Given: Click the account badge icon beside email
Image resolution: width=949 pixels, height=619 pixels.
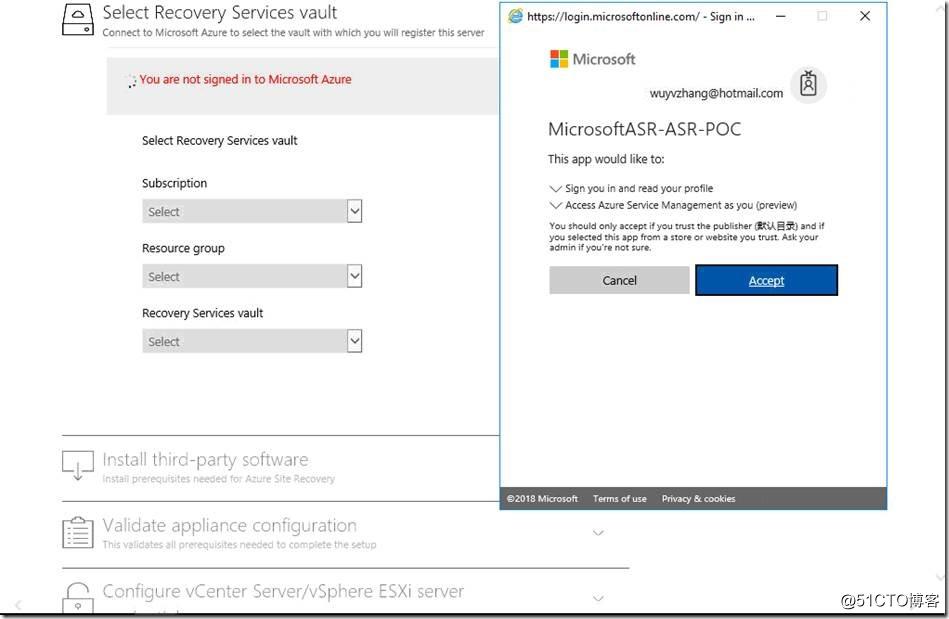Looking at the screenshot, I should (809, 85).
